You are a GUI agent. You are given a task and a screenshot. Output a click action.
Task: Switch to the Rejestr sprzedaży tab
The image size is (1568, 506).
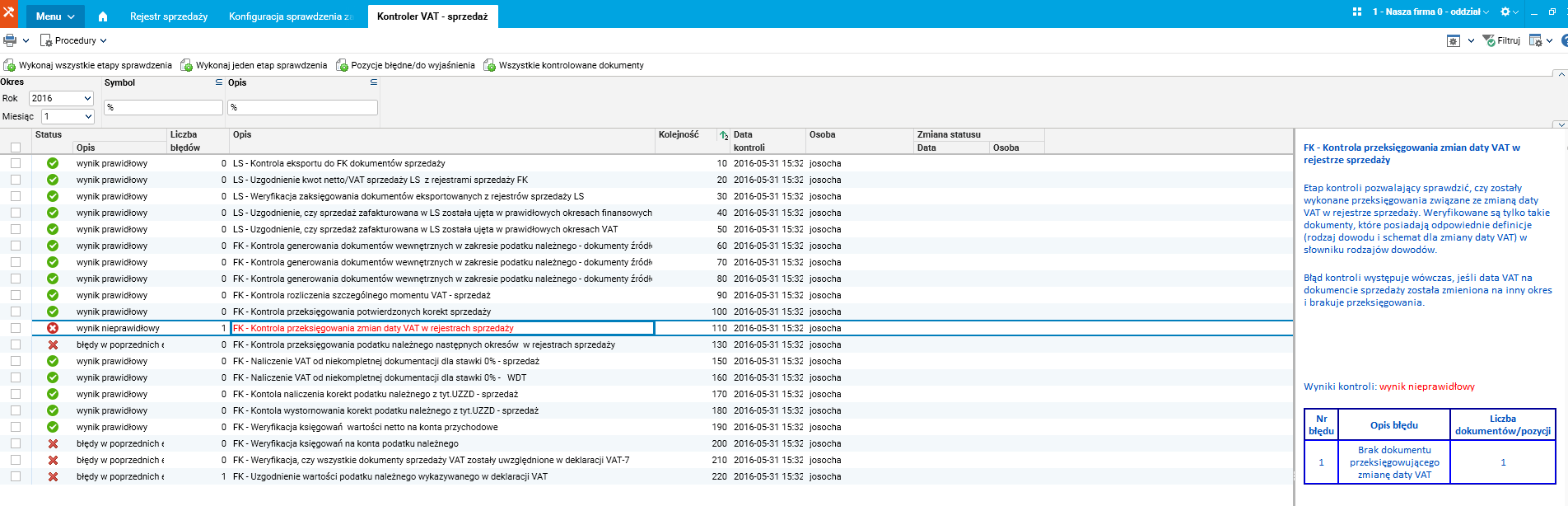coord(169,16)
